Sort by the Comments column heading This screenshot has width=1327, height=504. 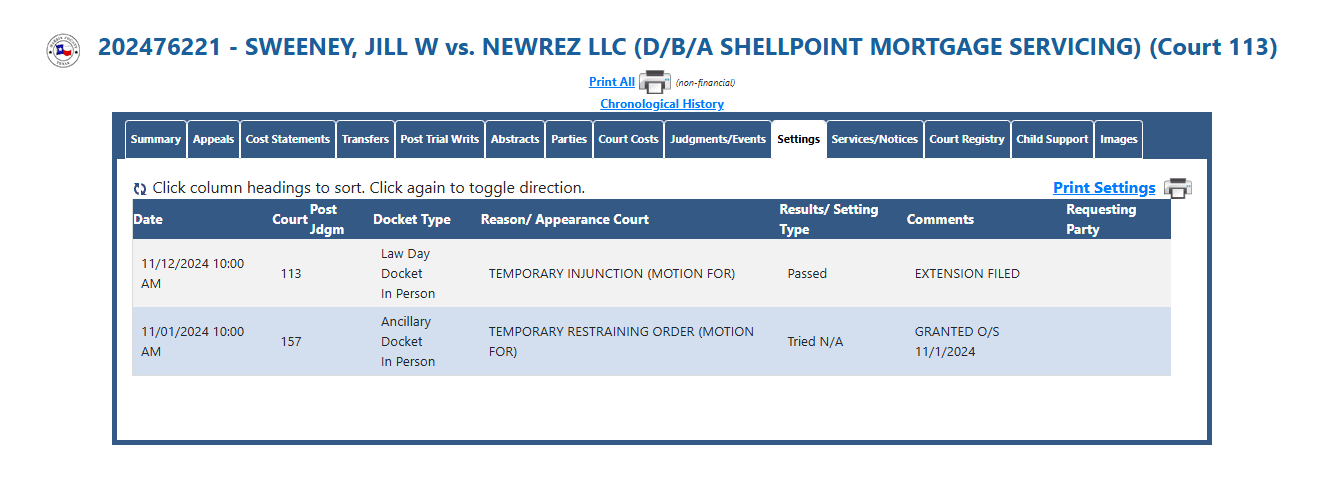(x=940, y=220)
